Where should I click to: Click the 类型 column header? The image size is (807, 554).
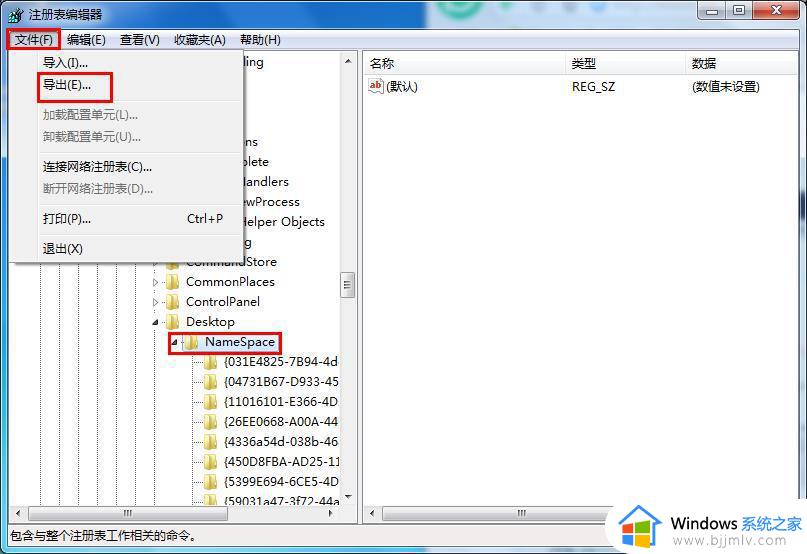point(625,63)
